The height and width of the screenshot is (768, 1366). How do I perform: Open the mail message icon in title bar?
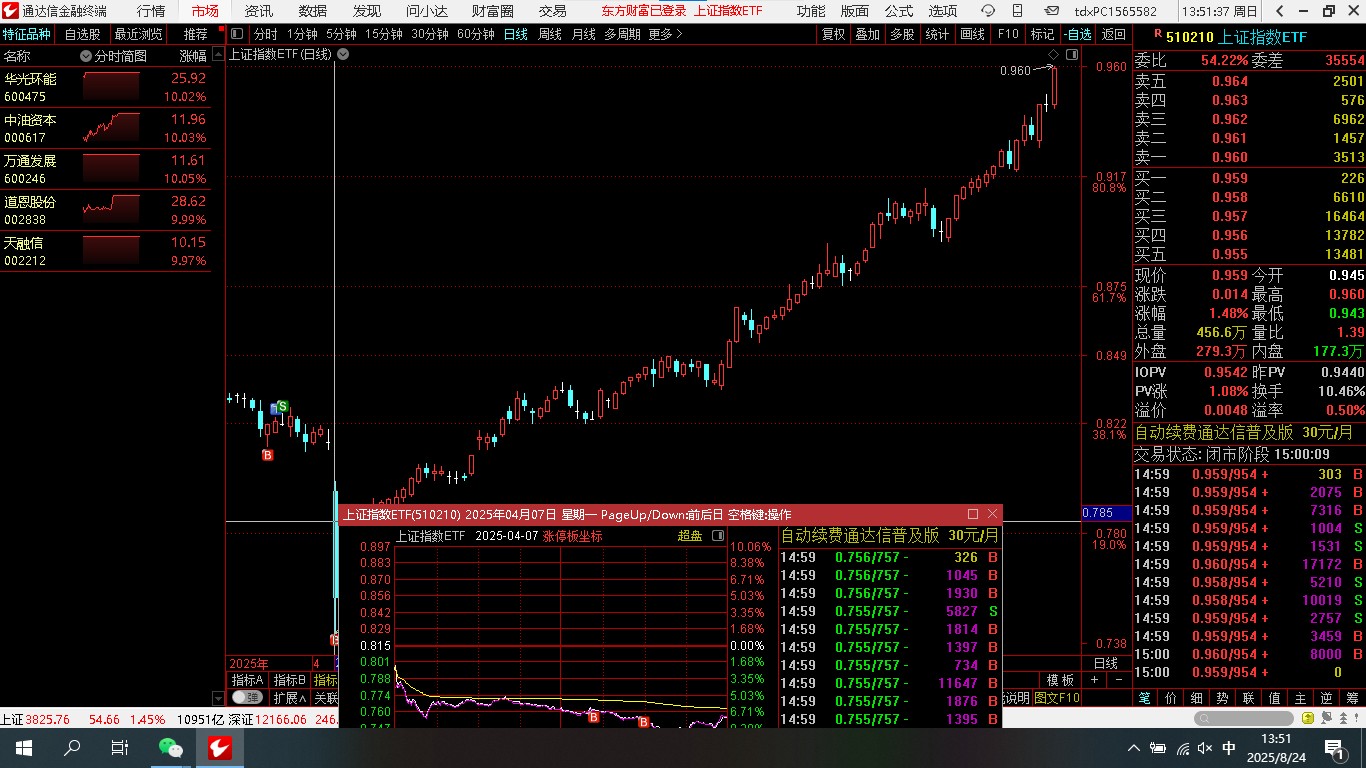pyautogui.click(x=1051, y=11)
